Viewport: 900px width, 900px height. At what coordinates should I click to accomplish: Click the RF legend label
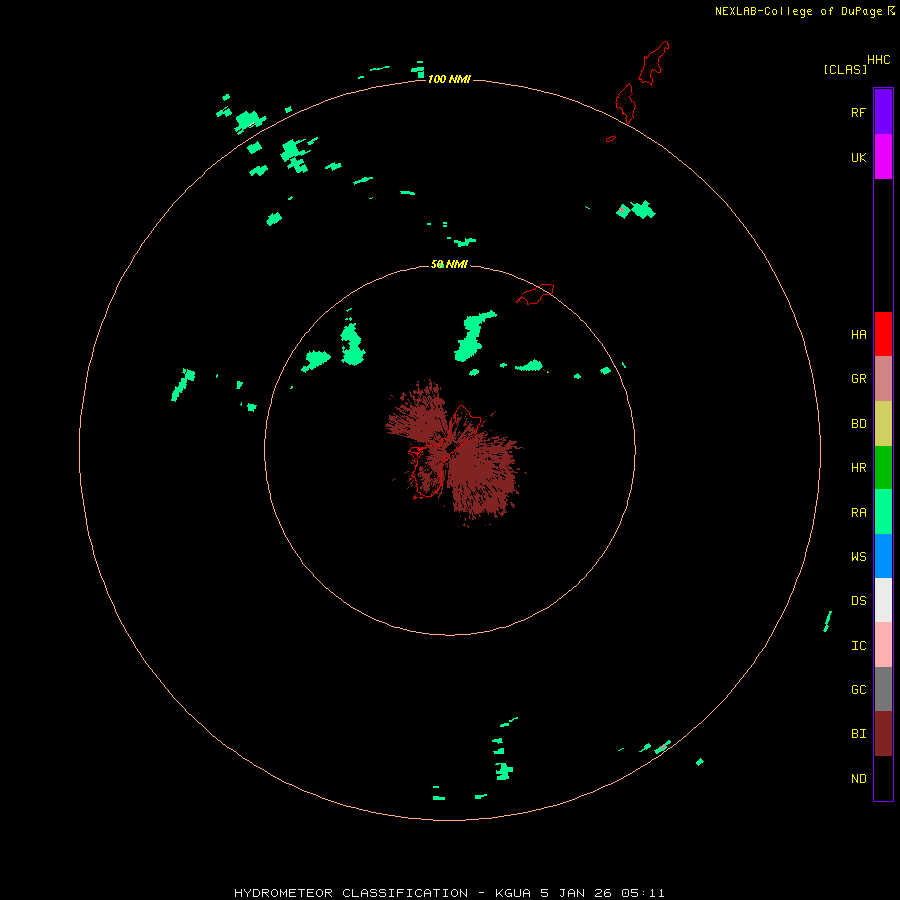pyautogui.click(x=858, y=112)
